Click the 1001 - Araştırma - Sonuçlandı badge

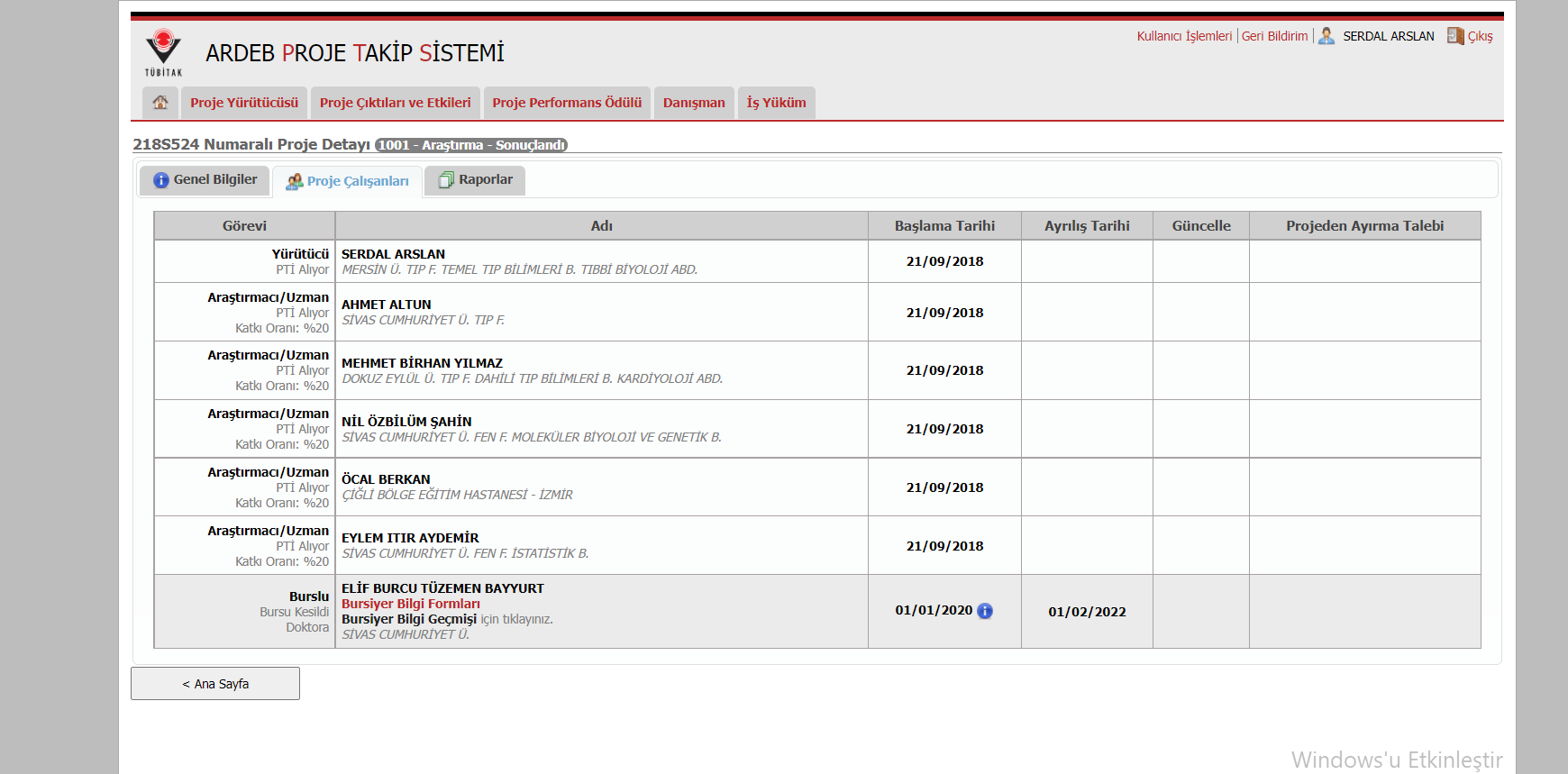(x=471, y=145)
